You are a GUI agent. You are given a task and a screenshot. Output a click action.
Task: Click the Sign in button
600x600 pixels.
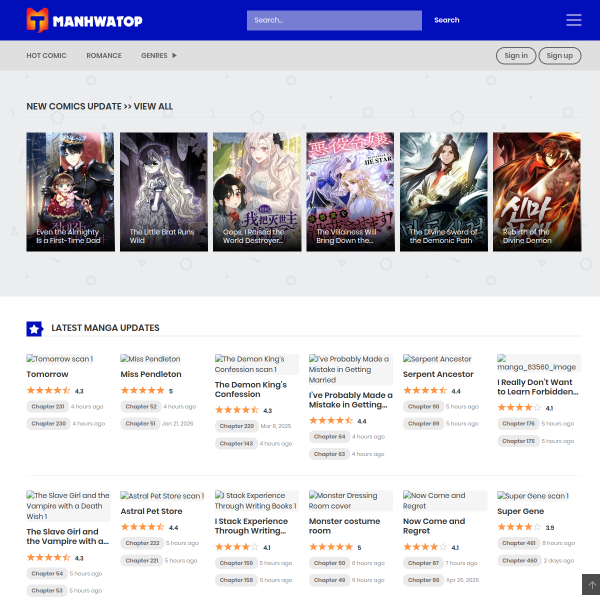click(516, 55)
